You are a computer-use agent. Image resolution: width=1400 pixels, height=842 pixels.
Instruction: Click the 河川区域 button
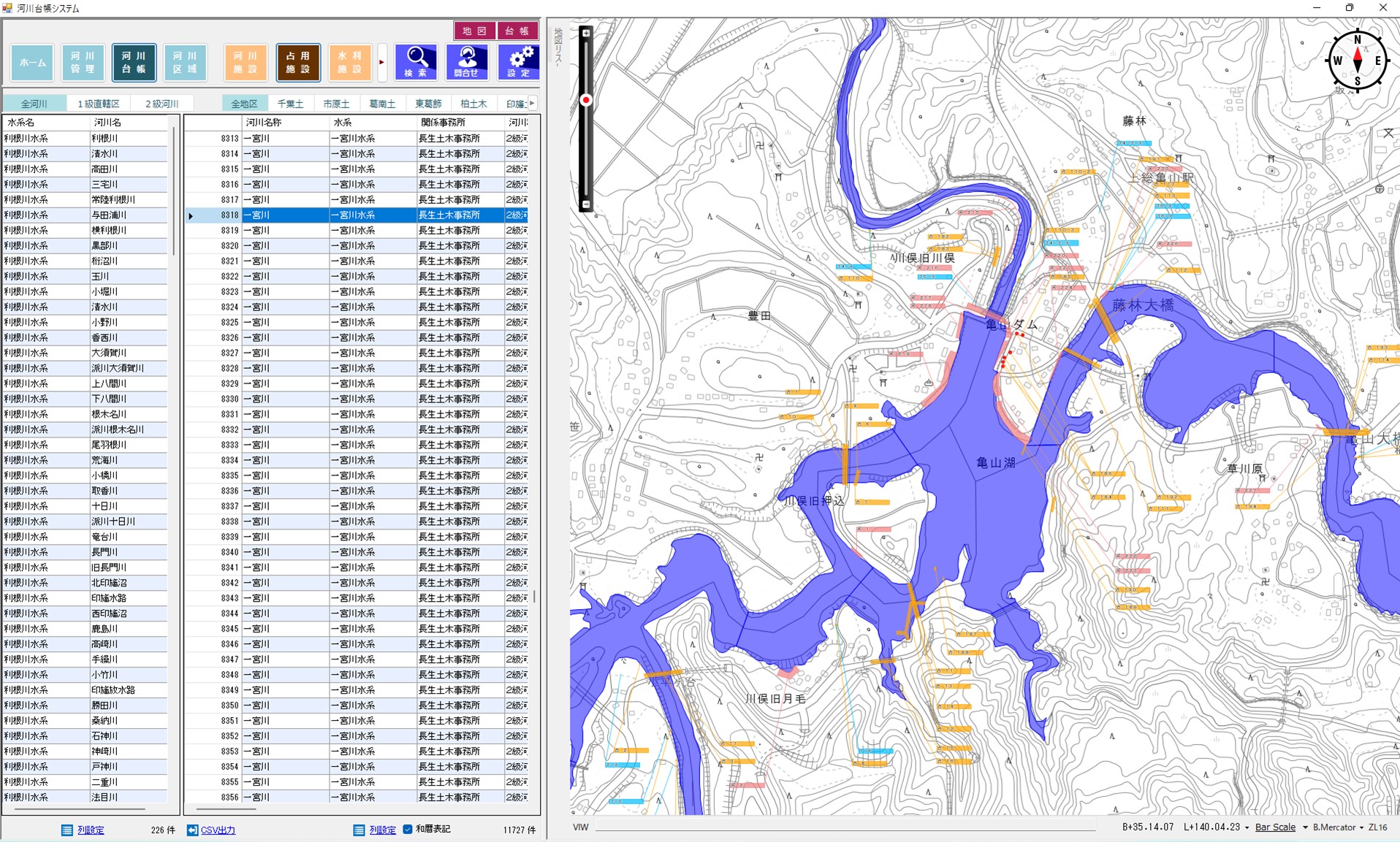[x=185, y=63]
